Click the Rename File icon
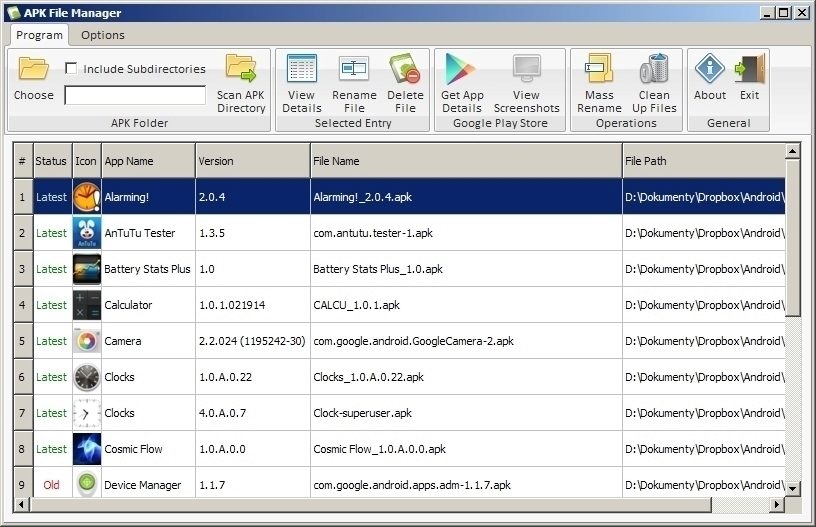 coord(354,69)
